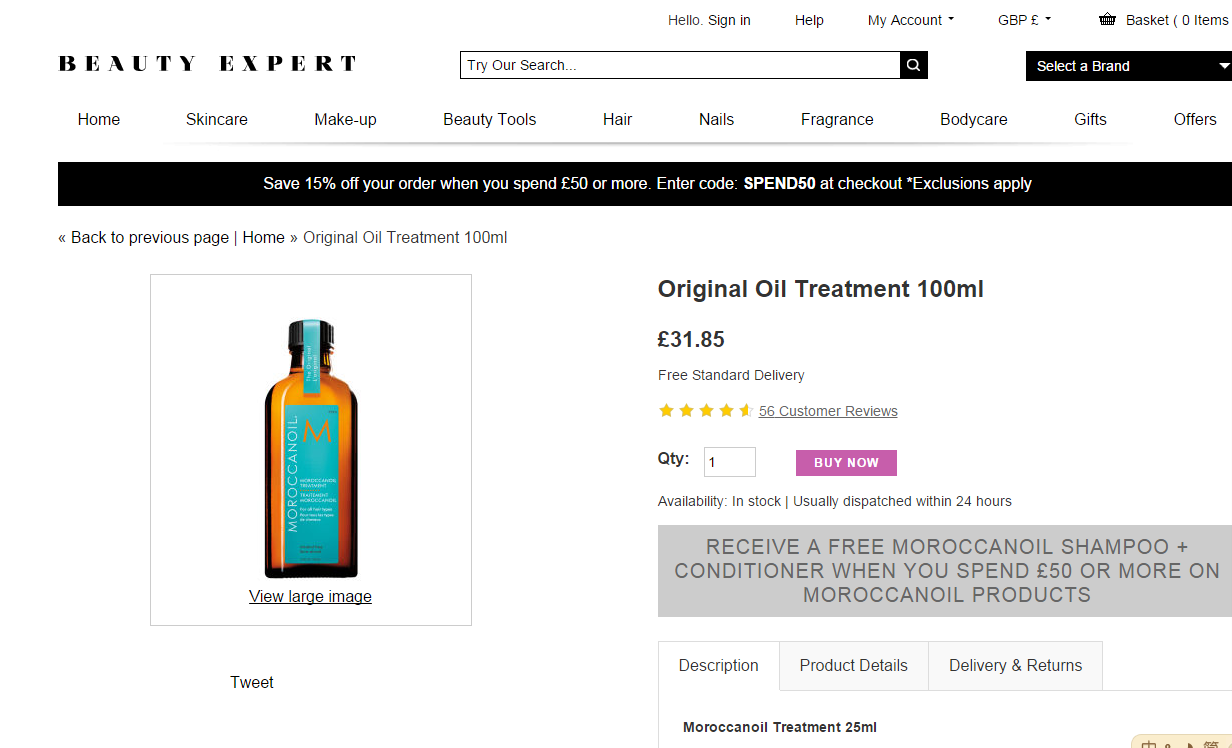Click the basket icon
The height and width of the screenshot is (748, 1232).
tap(1107, 19)
